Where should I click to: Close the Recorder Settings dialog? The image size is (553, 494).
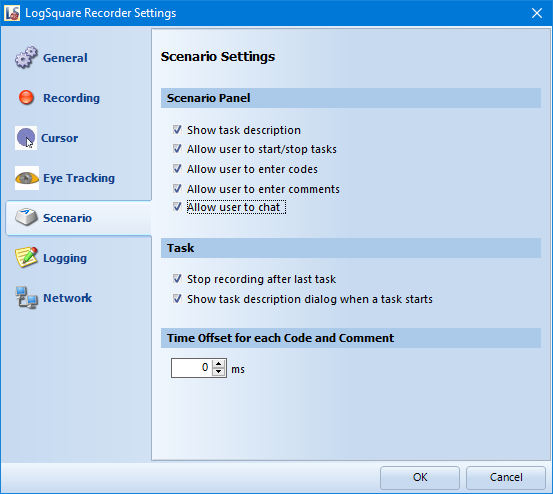[537, 13]
